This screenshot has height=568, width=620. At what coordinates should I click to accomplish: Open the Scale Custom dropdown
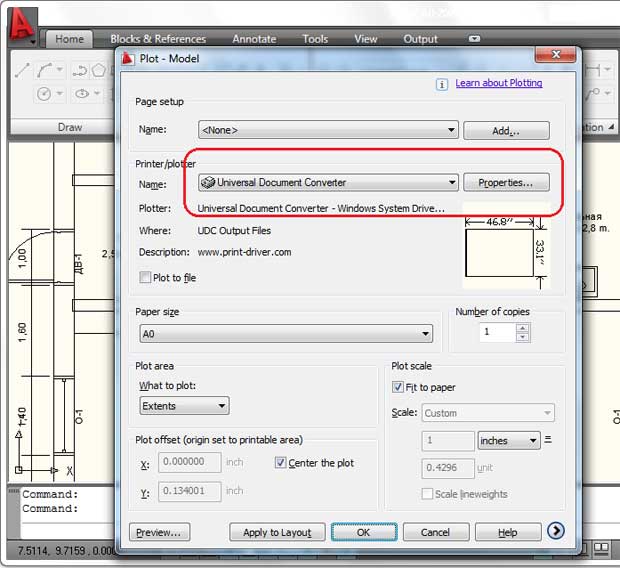488,413
